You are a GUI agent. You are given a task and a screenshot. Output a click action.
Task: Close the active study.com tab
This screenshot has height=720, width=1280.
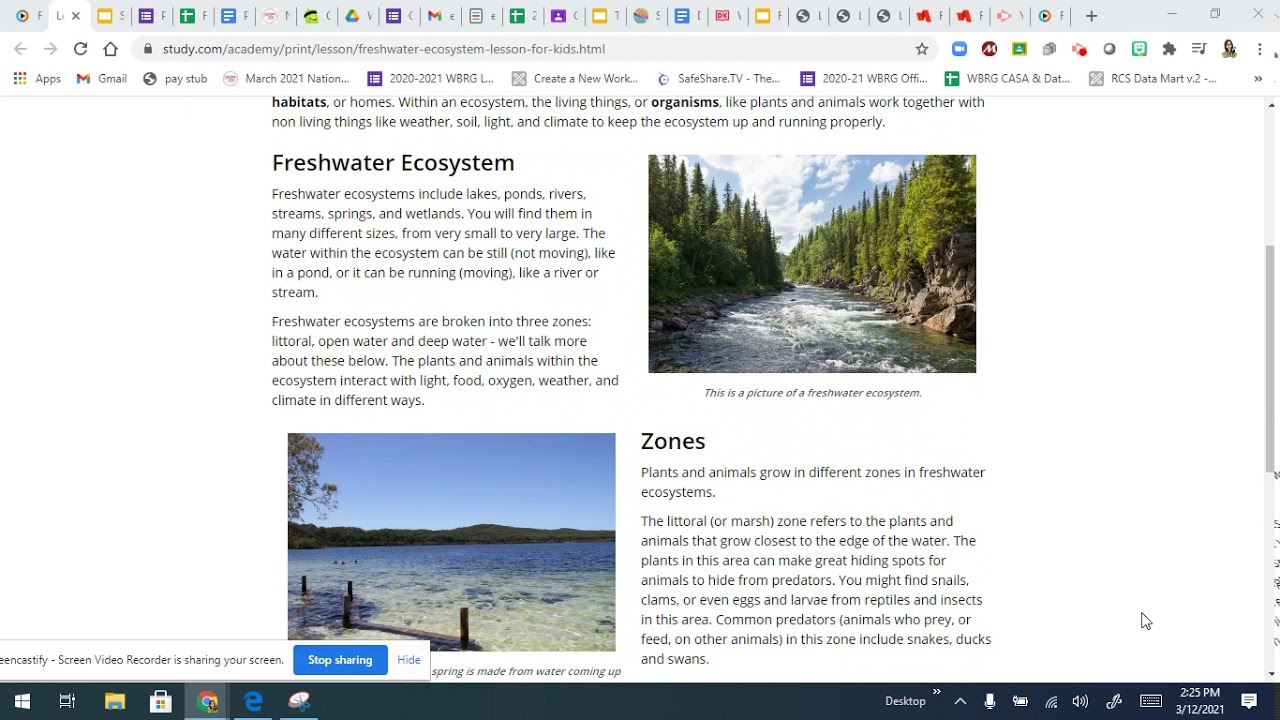[x=75, y=16]
